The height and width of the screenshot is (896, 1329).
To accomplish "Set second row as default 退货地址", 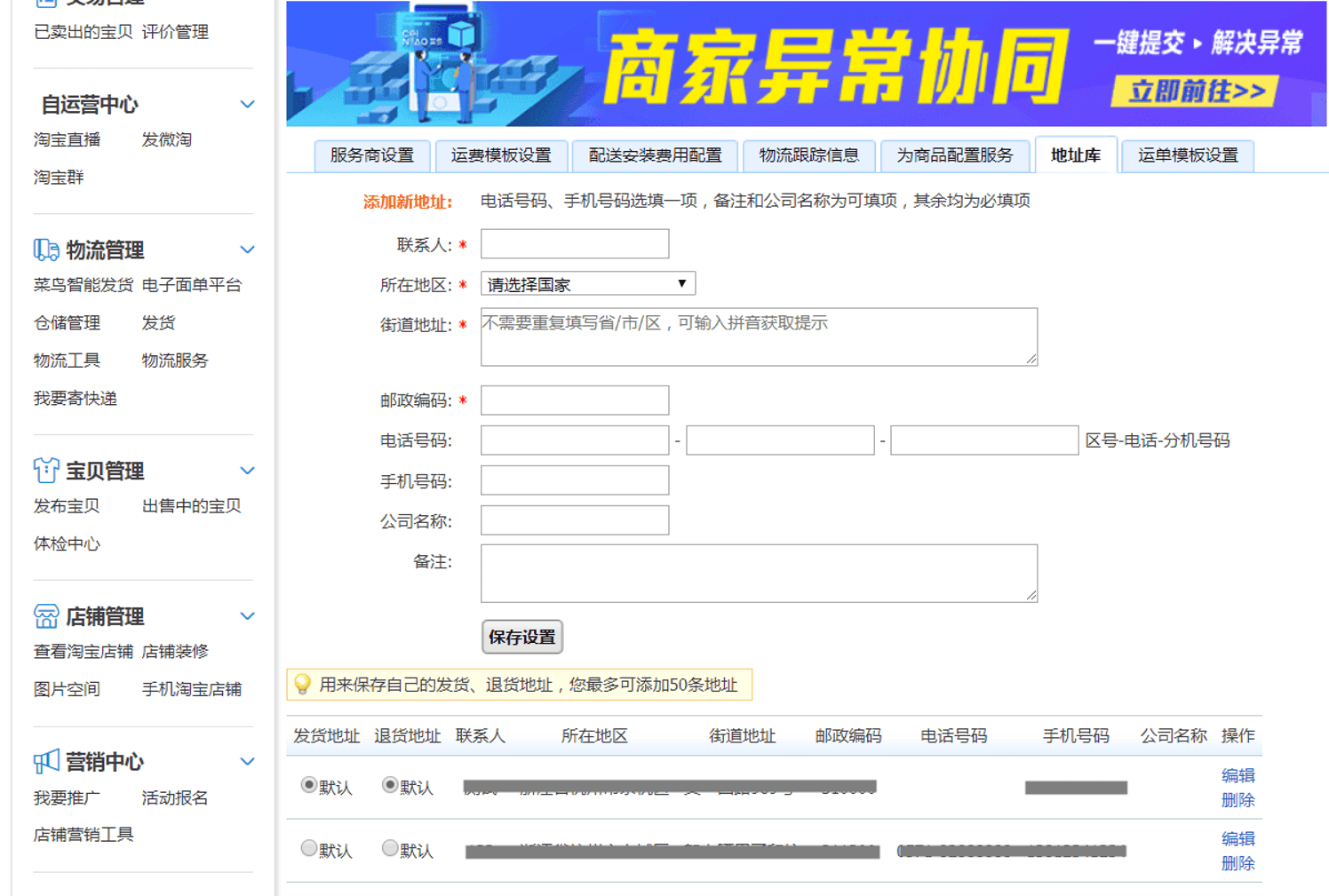I will [390, 848].
